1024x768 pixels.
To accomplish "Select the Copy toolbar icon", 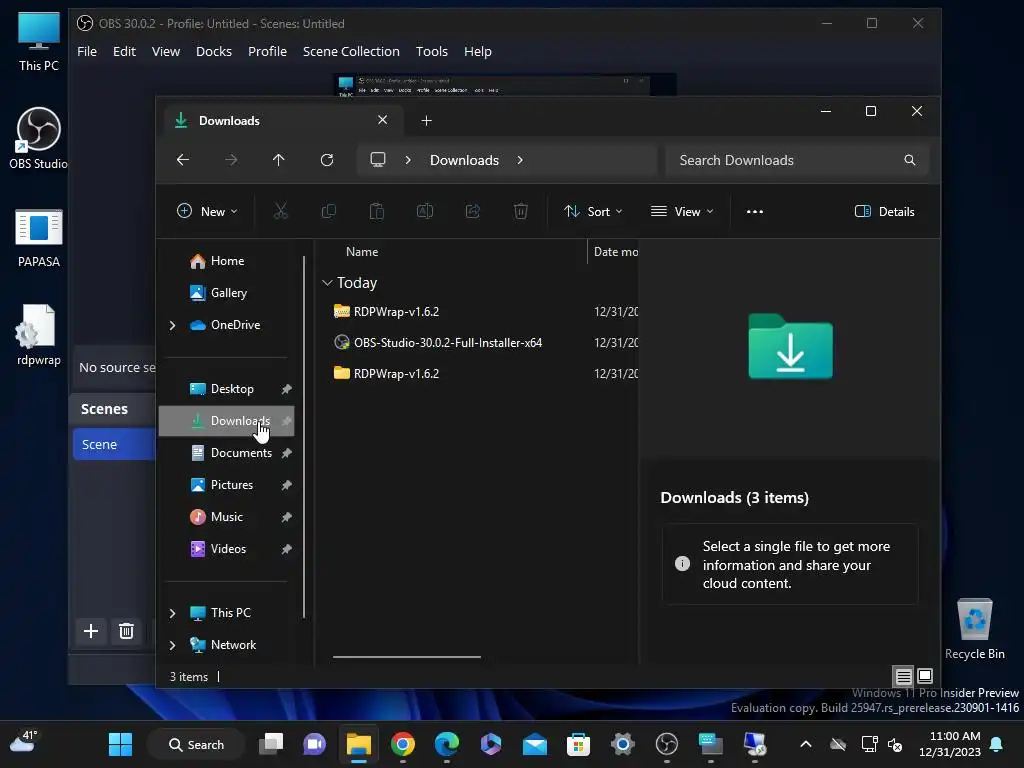I will coord(328,211).
